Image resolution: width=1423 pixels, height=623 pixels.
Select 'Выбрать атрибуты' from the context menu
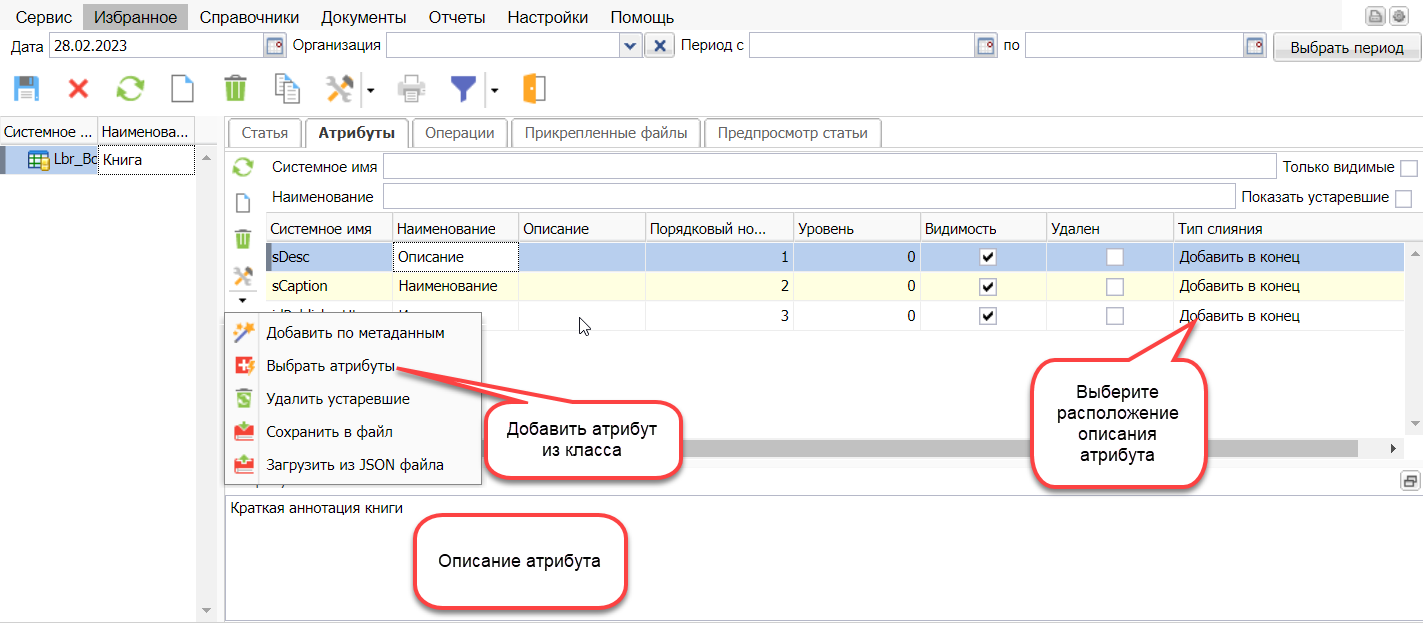(330, 366)
